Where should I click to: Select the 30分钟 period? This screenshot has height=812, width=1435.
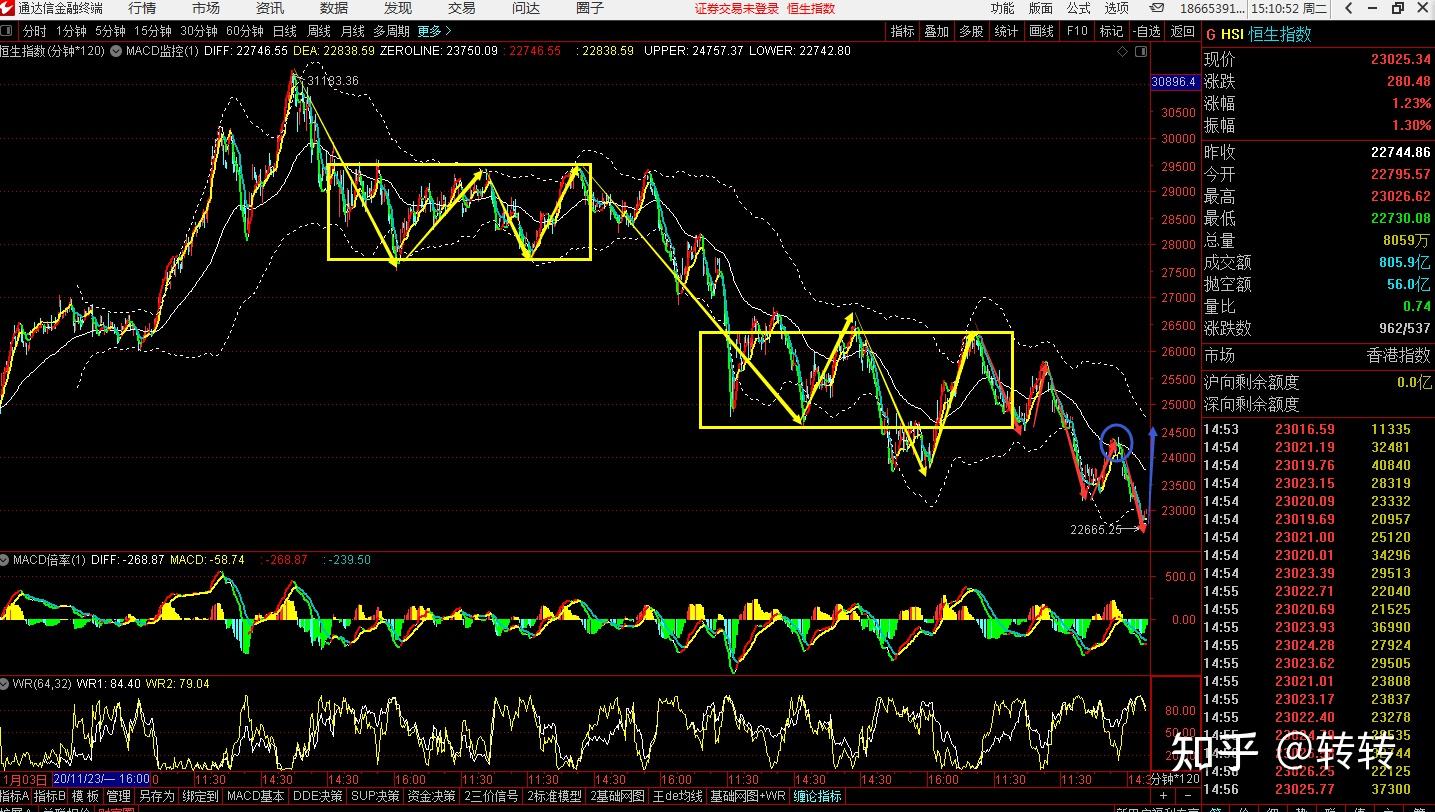(199, 31)
